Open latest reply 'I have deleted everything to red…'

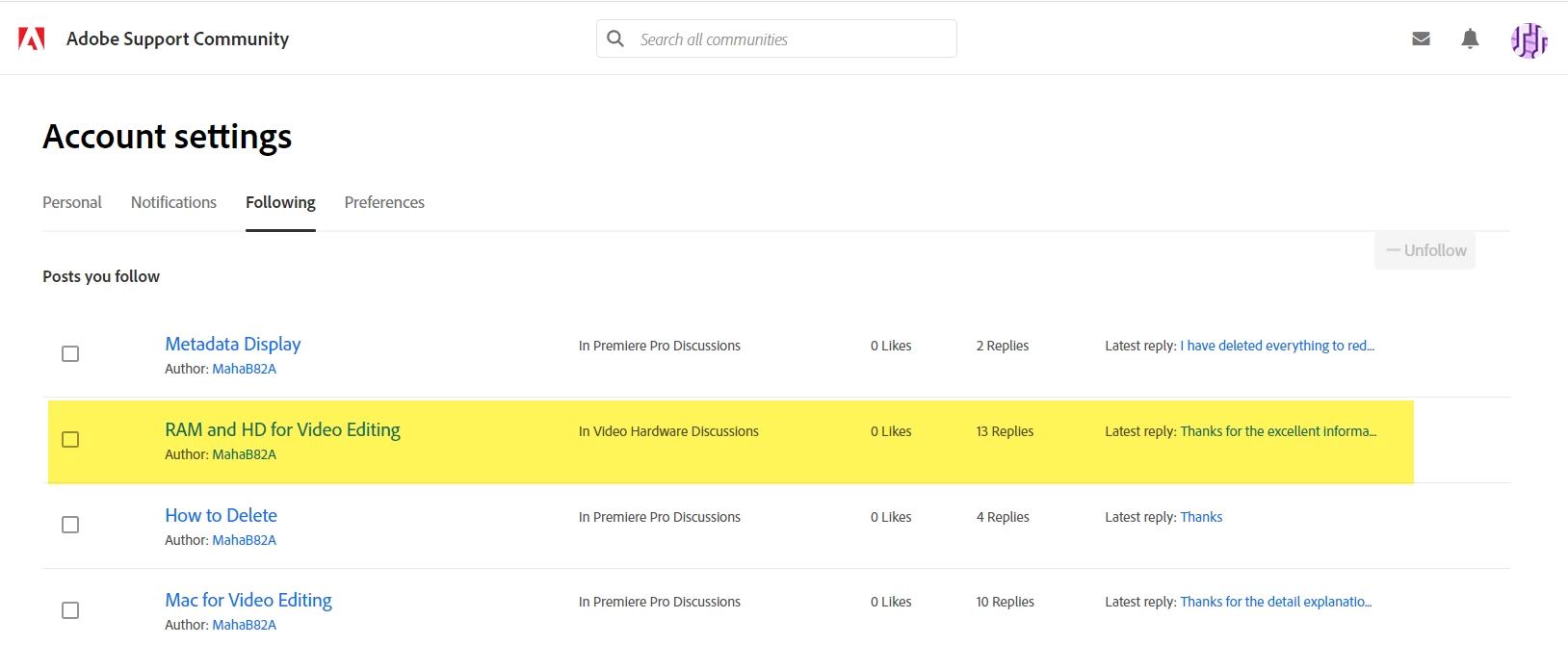point(1277,346)
